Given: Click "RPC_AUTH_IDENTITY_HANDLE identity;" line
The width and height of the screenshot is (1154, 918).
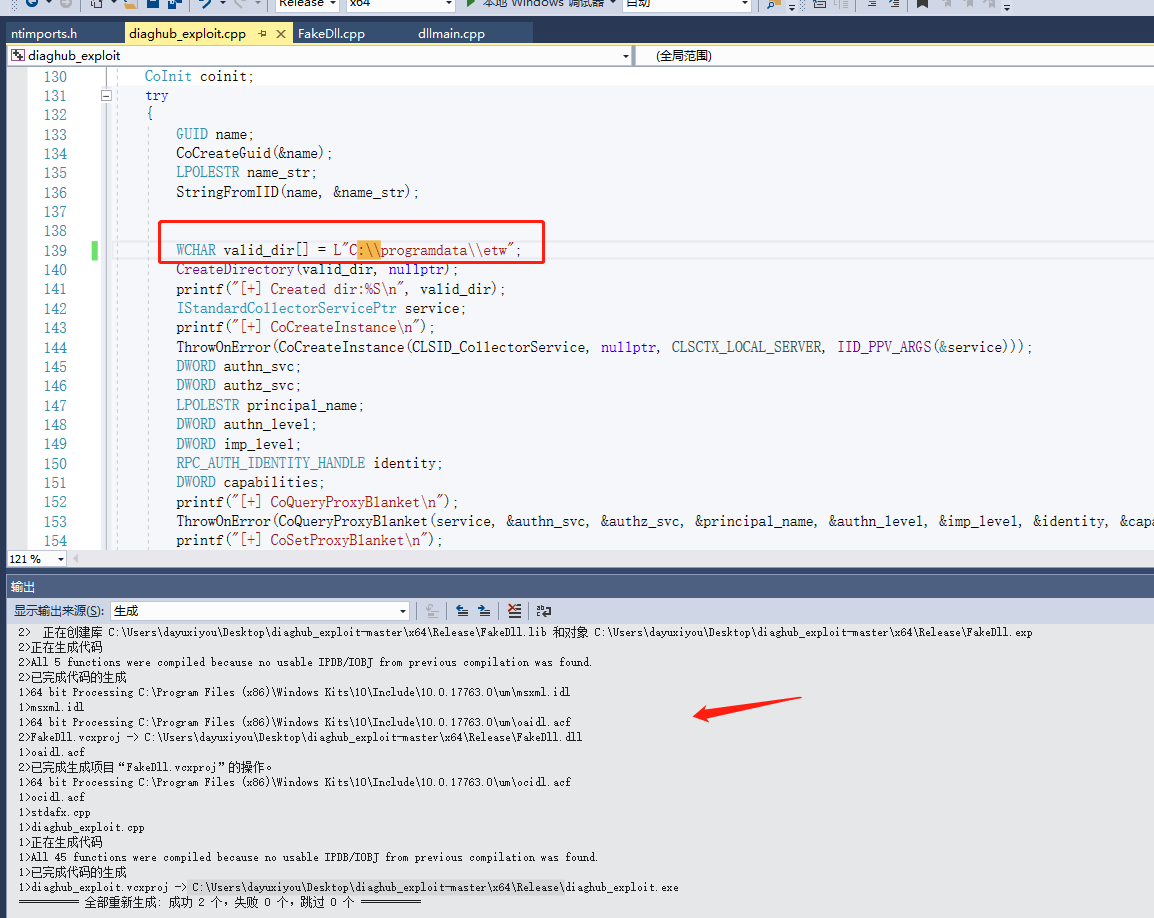Looking at the screenshot, I should pyautogui.click(x=309, y=463).
